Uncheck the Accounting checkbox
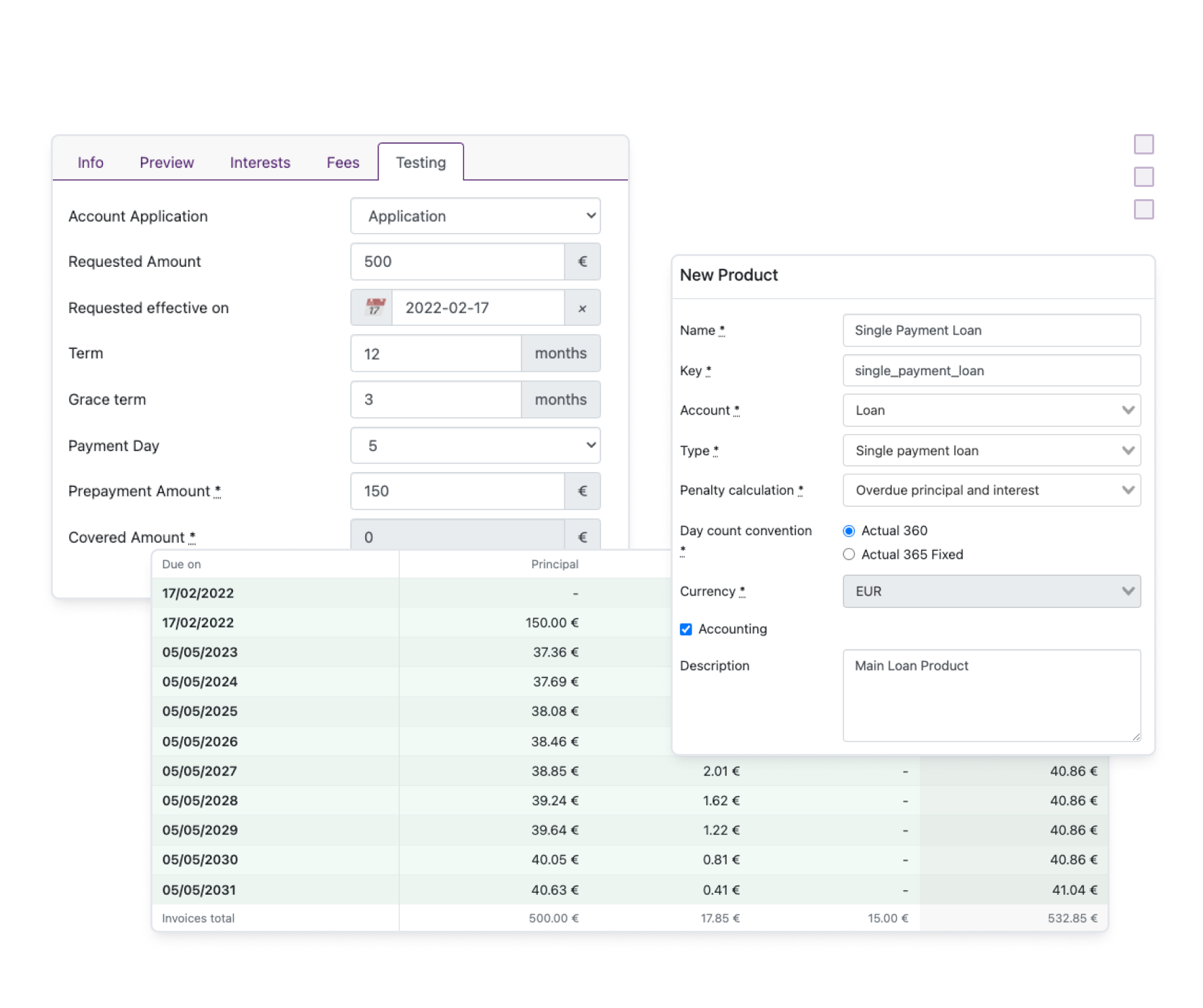This screenshot has height=1008, width=1203. (687, 629)
